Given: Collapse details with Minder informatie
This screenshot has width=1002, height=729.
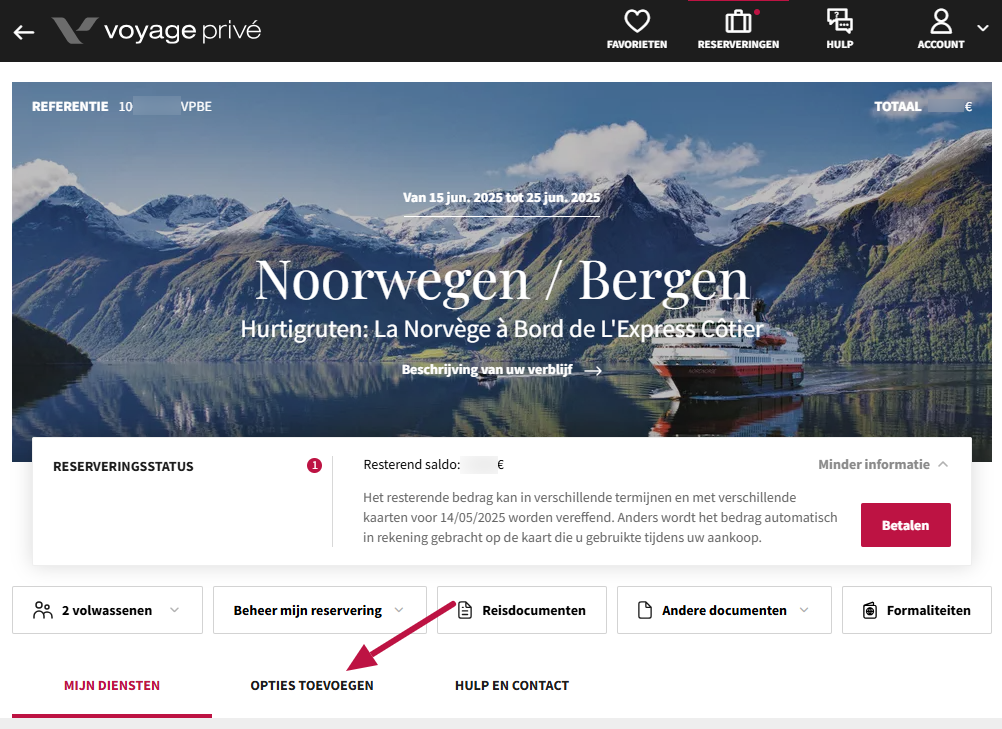Looking at the screenshot, I should [x=883, y=464].
